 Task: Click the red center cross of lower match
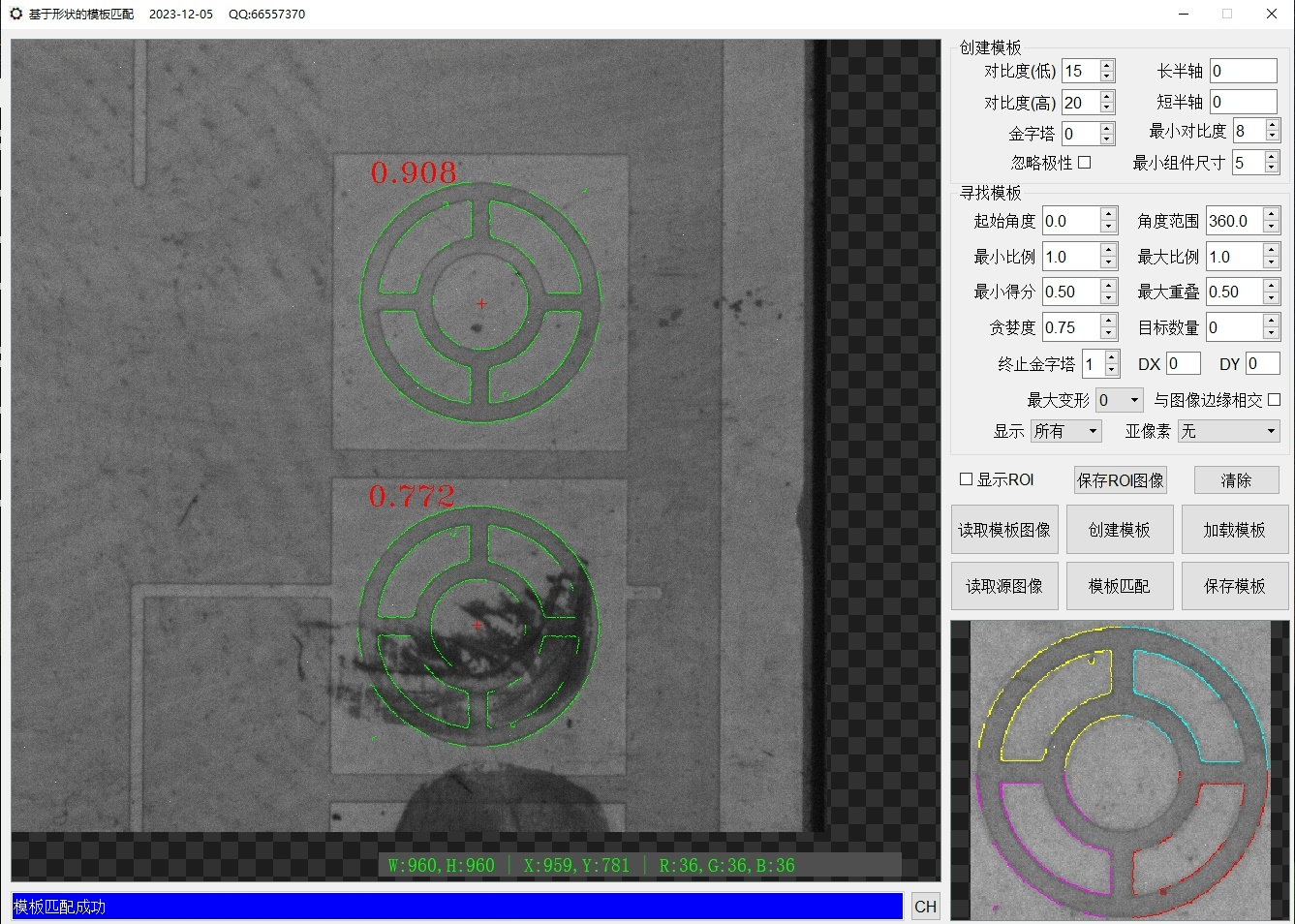[478, 626]
